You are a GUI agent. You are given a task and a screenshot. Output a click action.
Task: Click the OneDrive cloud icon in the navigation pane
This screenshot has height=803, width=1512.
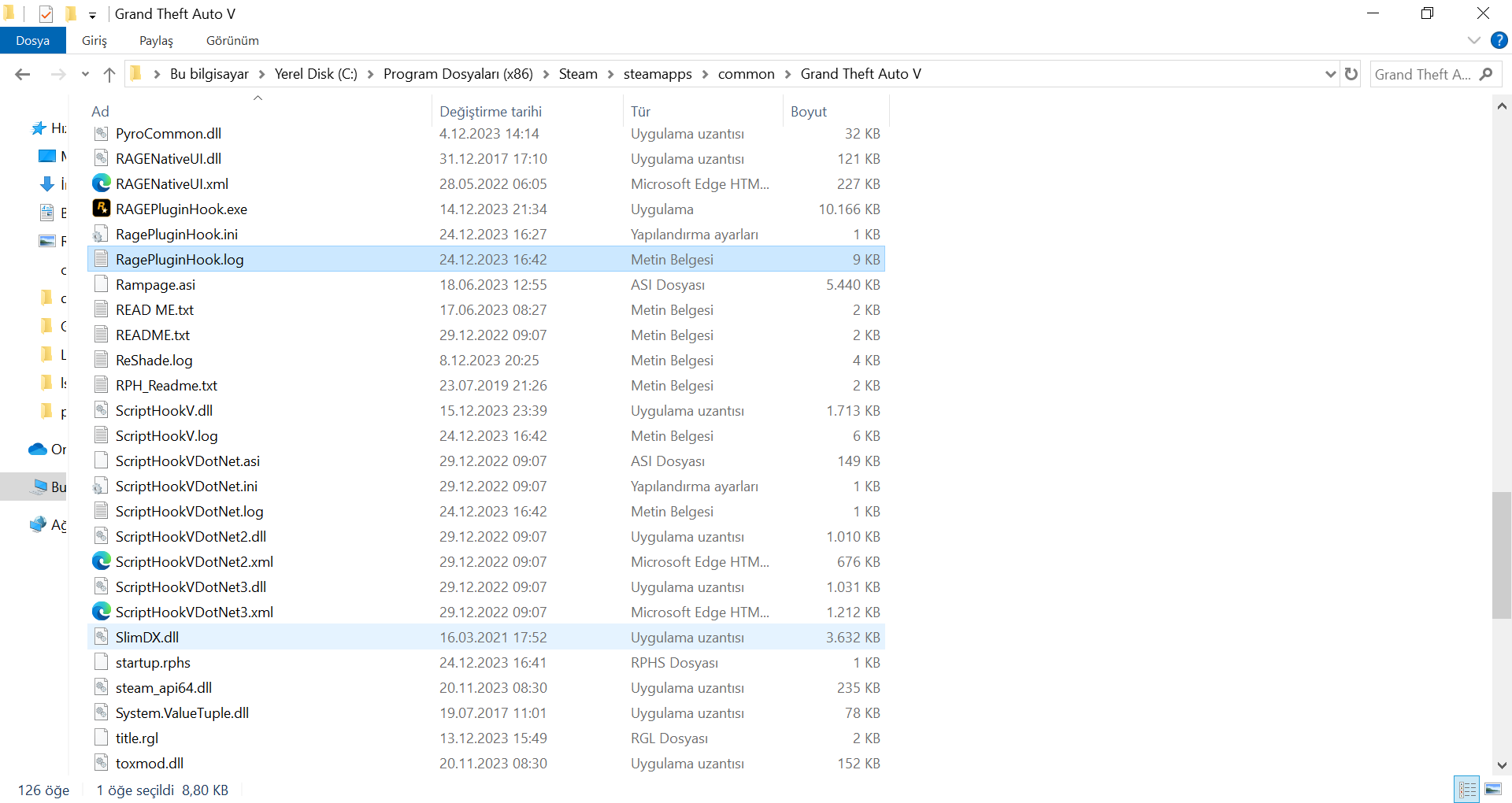[38, 449]
